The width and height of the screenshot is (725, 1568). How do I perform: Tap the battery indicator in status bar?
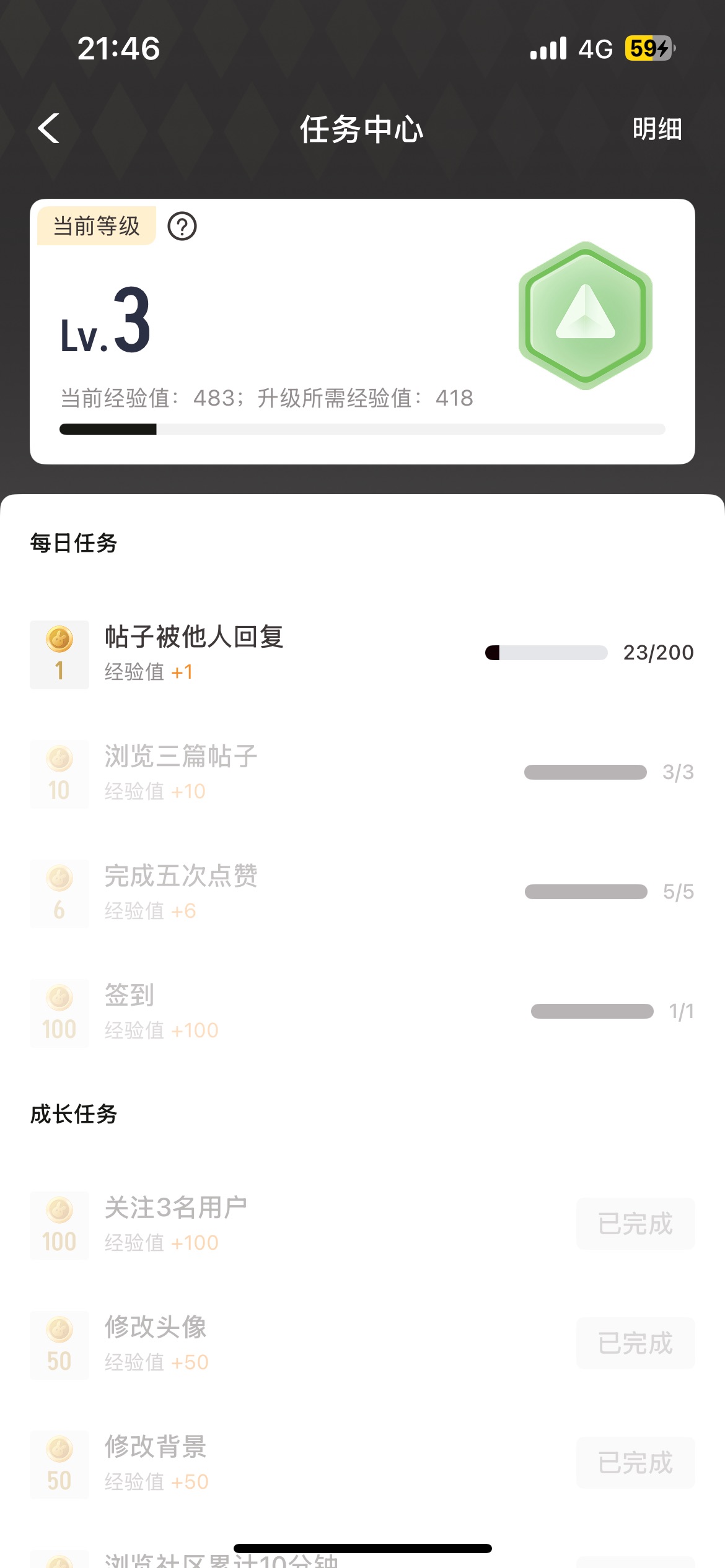649,48
